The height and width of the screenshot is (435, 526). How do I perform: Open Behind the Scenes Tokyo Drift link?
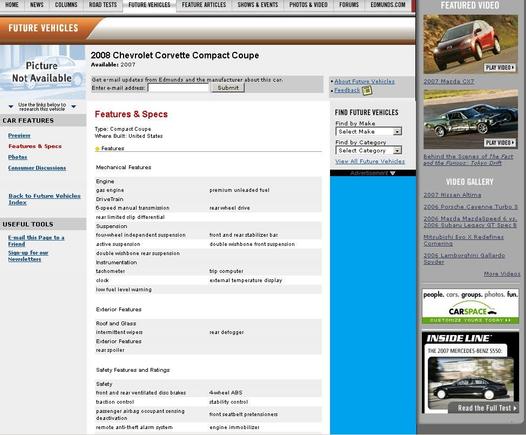tap(468, 160)
